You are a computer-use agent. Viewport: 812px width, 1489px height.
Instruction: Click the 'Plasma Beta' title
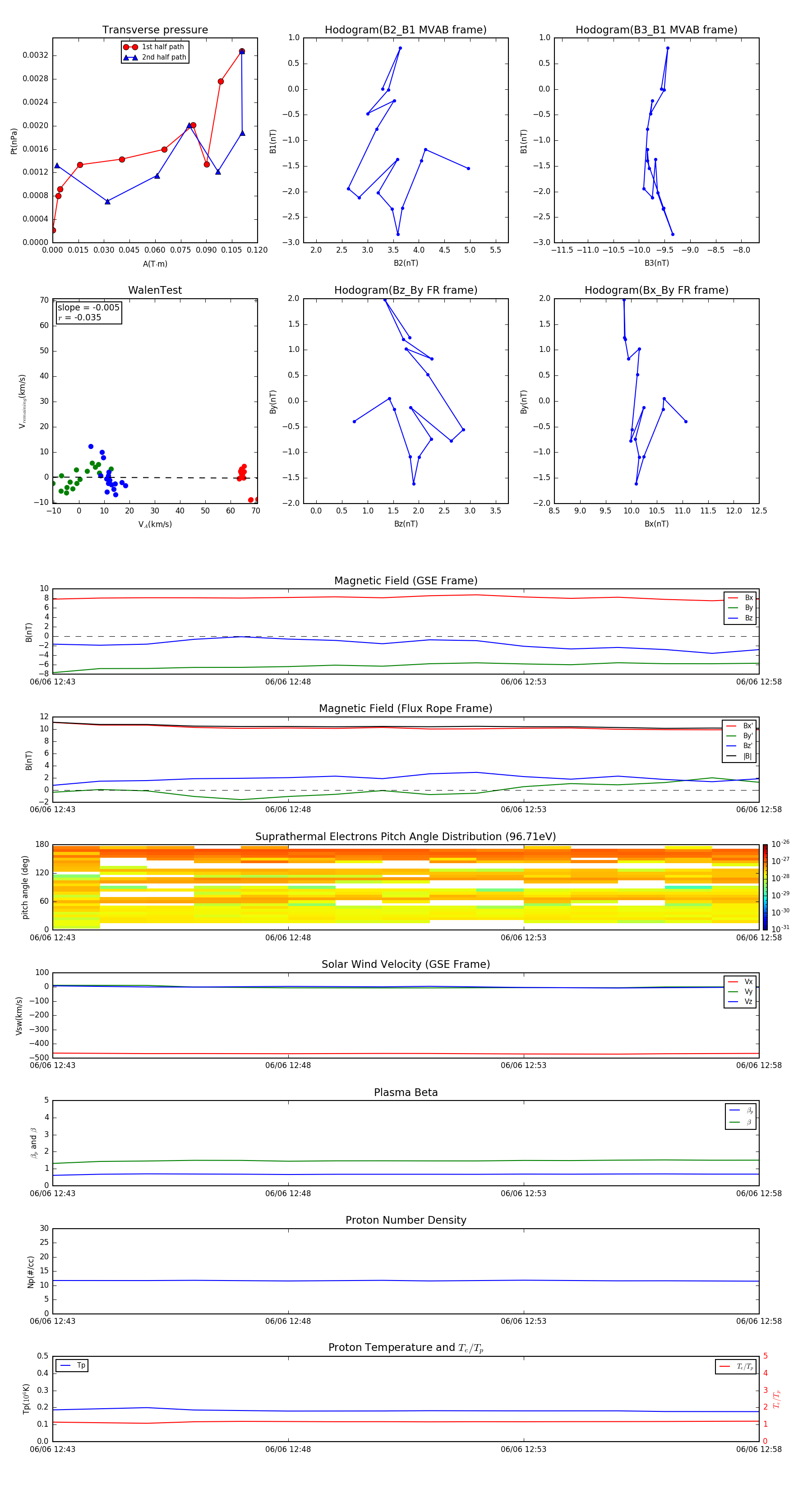(x=406, y=1093)
